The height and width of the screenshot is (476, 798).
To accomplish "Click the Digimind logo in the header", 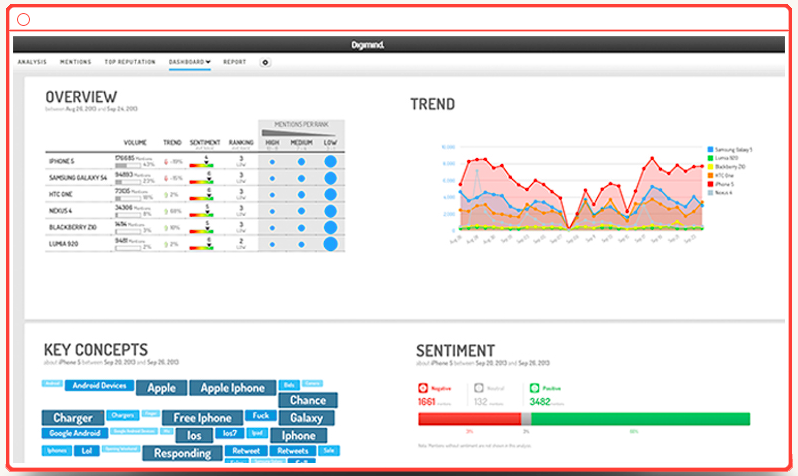I will pos(367,45).
